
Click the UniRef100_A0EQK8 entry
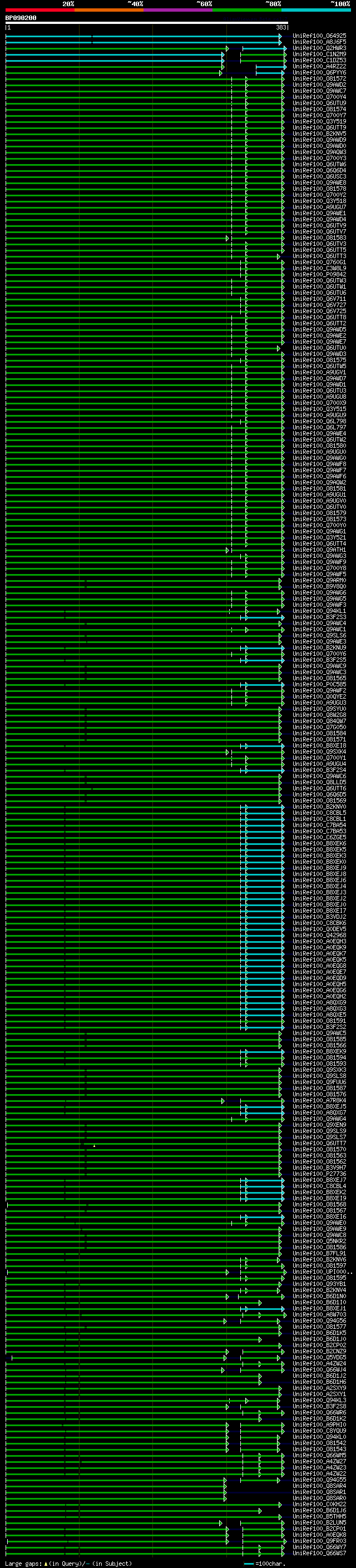(319, 1535)
